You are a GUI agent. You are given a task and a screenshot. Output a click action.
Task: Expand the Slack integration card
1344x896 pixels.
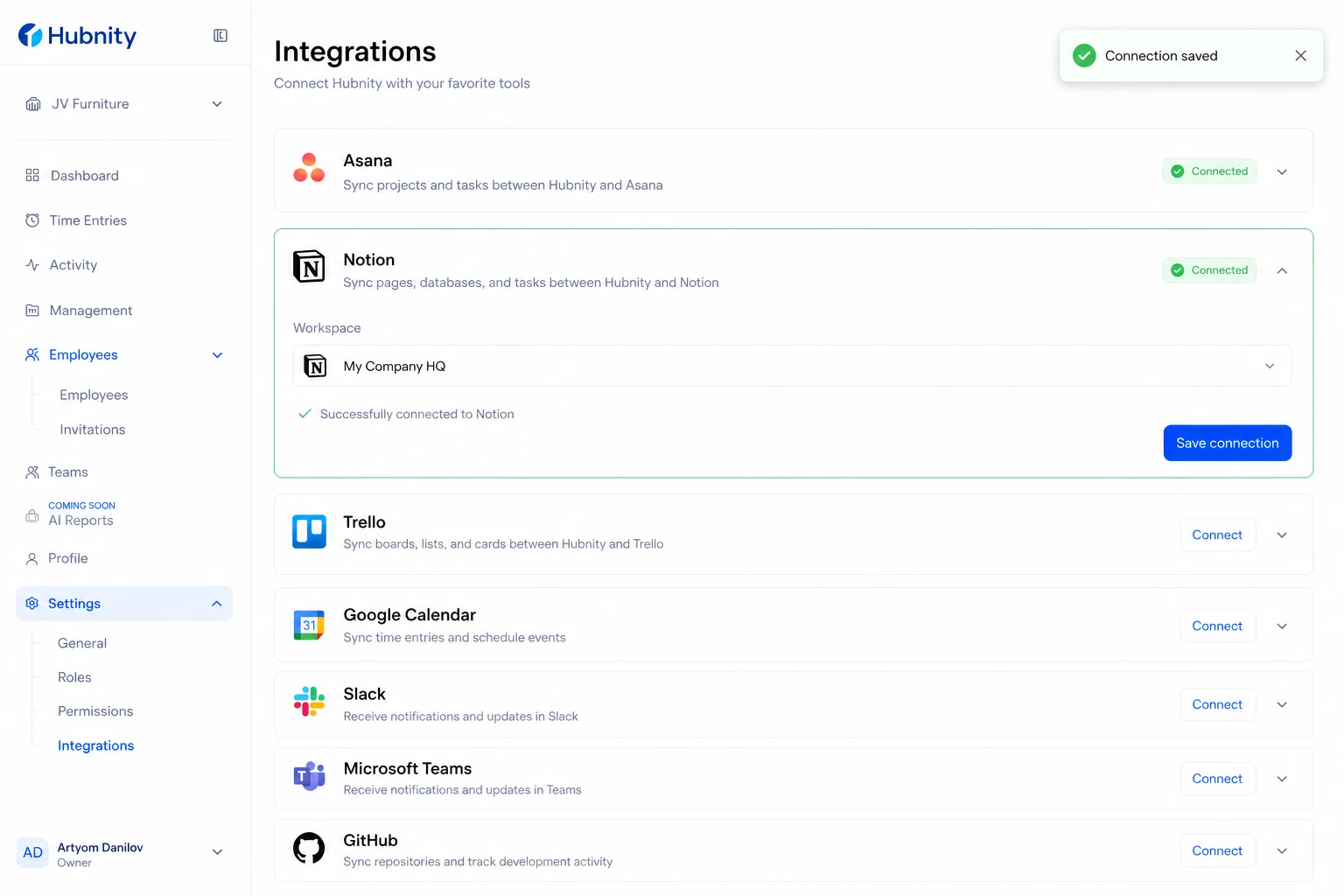click(1282, 704)
